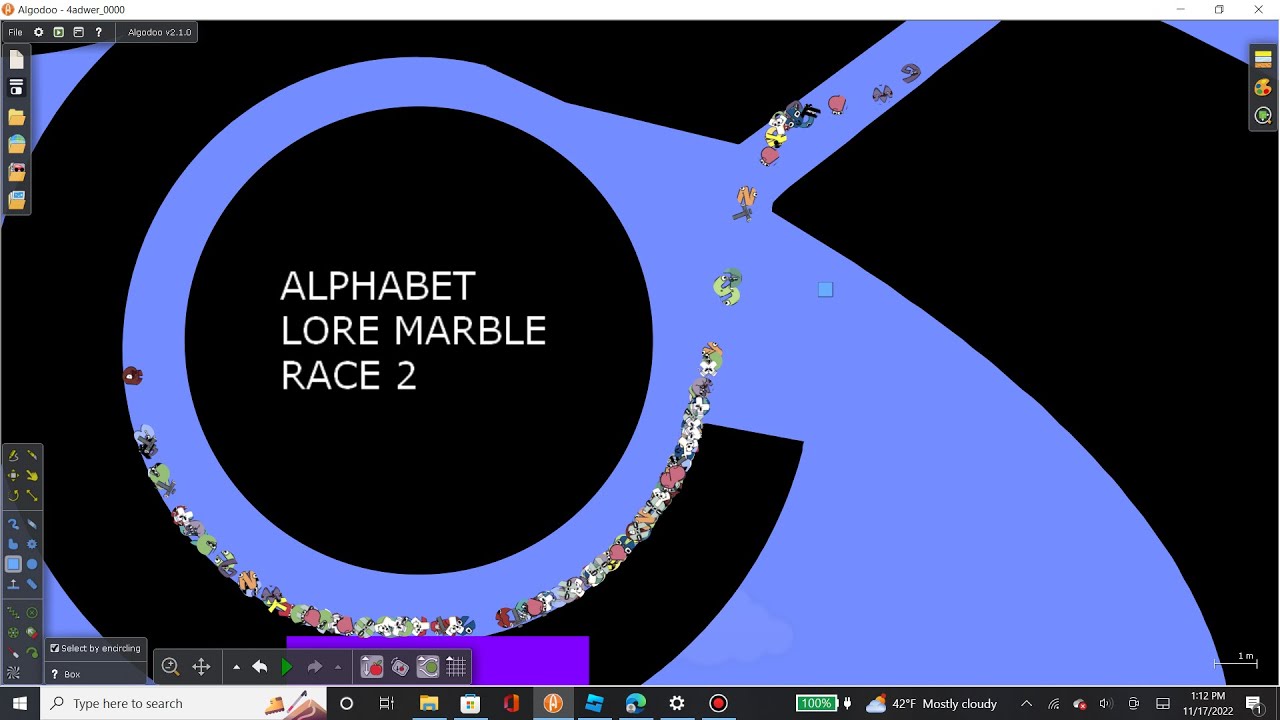
Task: Click the ALPHABET LORE MARBLE RACE 2 text
Action: 413,330
